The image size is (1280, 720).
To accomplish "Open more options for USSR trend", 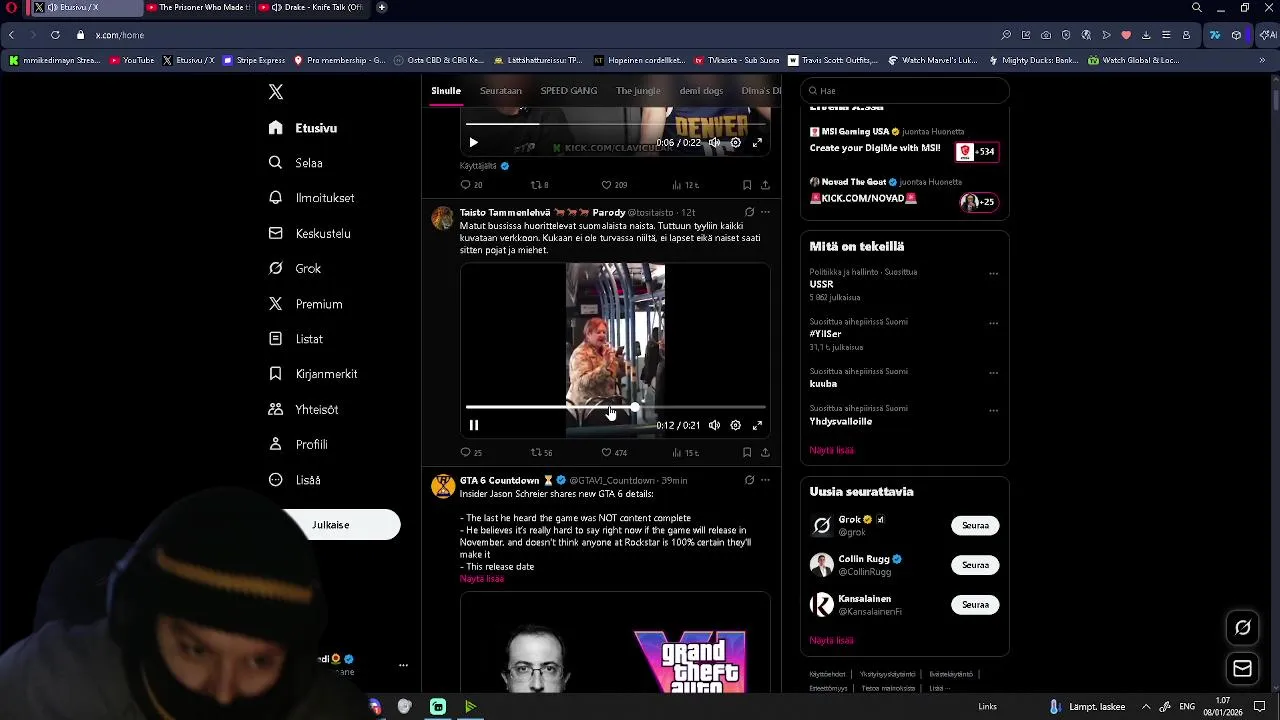I will tap(993, 273).
